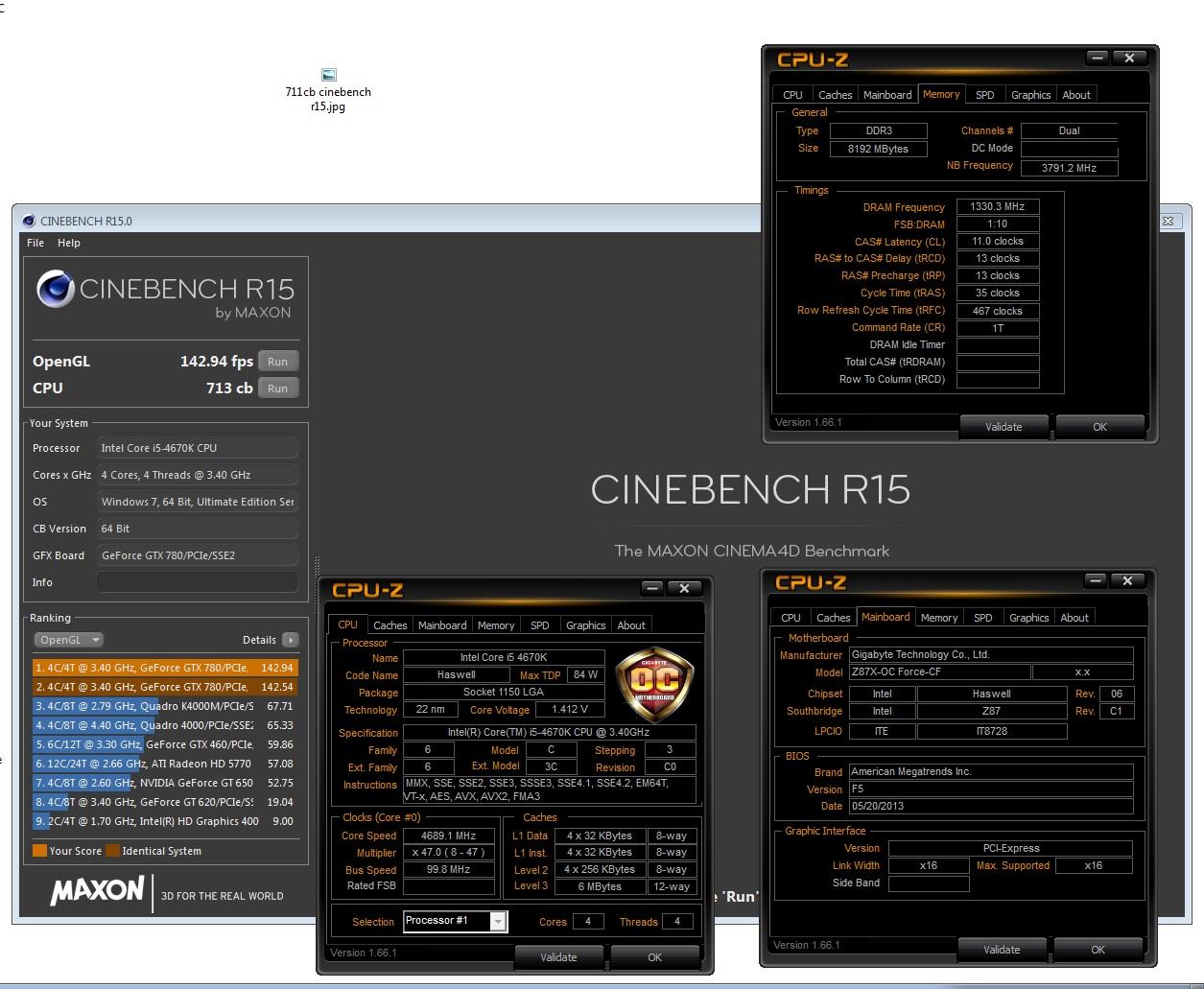This screenshot has height=989, width=1204.
Task: Select ranking row 9 Intel HD Graphics
Action: (x=165, y=821)
